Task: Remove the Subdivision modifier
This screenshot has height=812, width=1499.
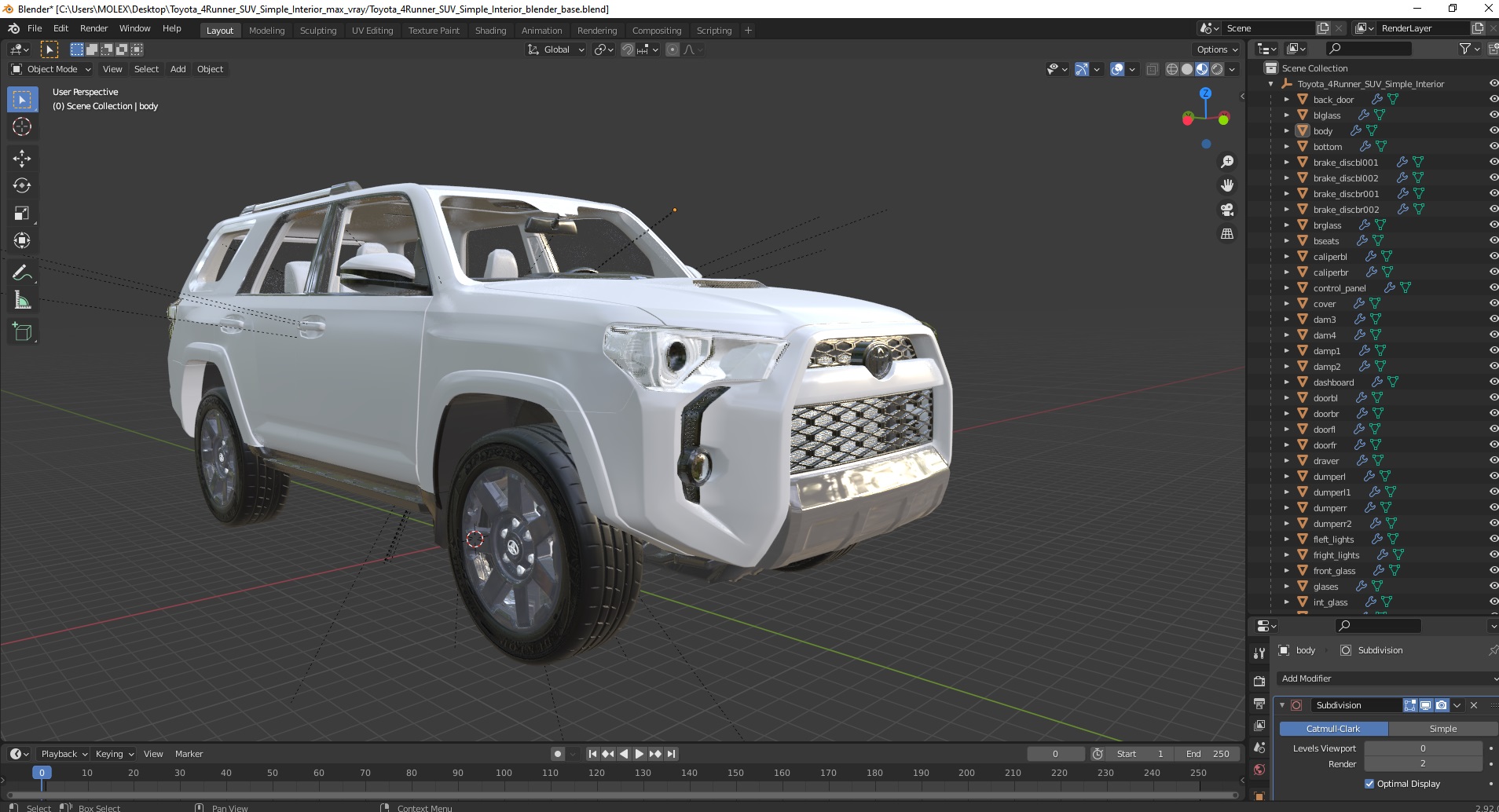Action: coord(1474,705)
